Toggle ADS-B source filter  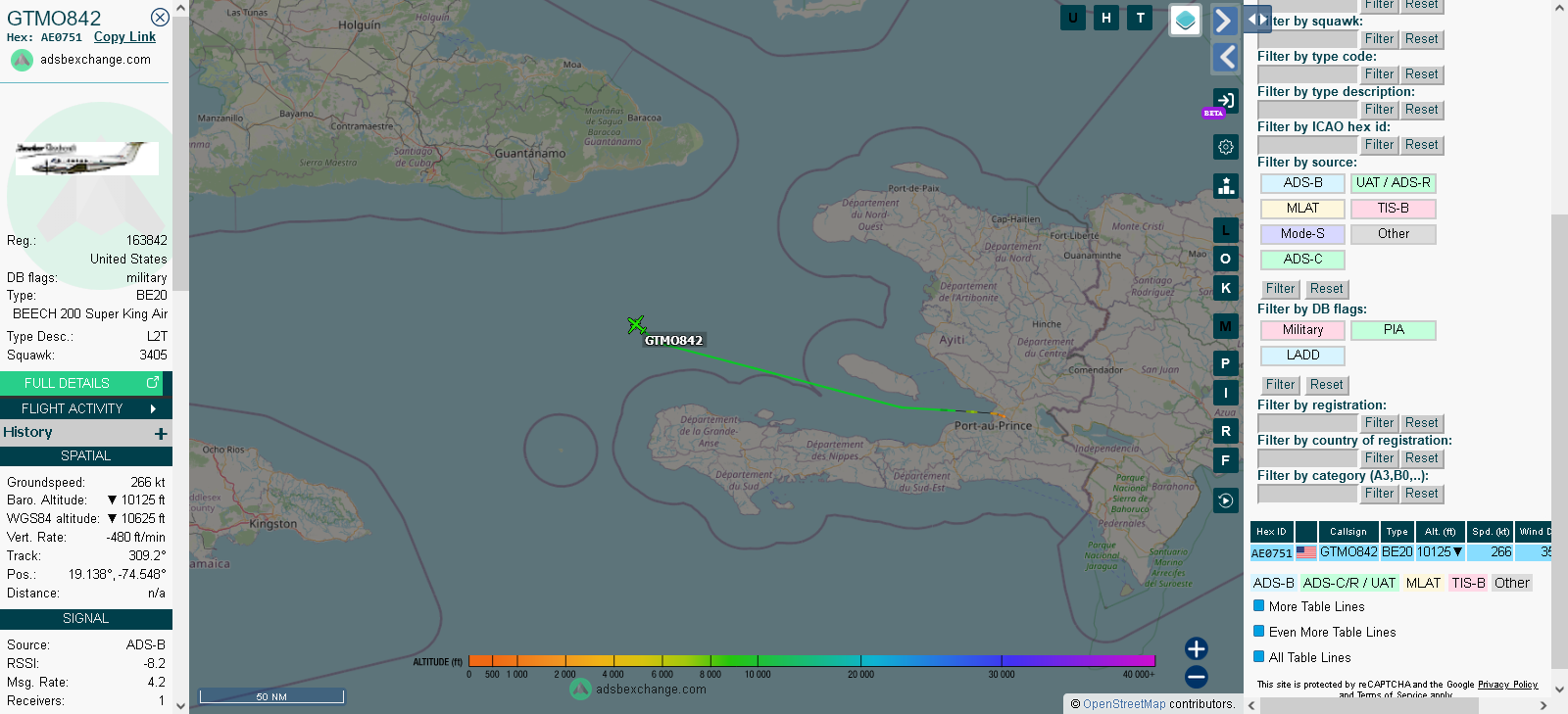click(1302, 183)
